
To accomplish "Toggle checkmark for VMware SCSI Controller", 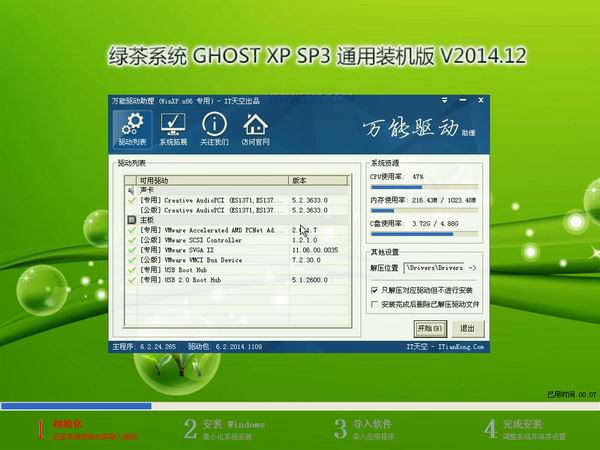I will coord(131,240).
